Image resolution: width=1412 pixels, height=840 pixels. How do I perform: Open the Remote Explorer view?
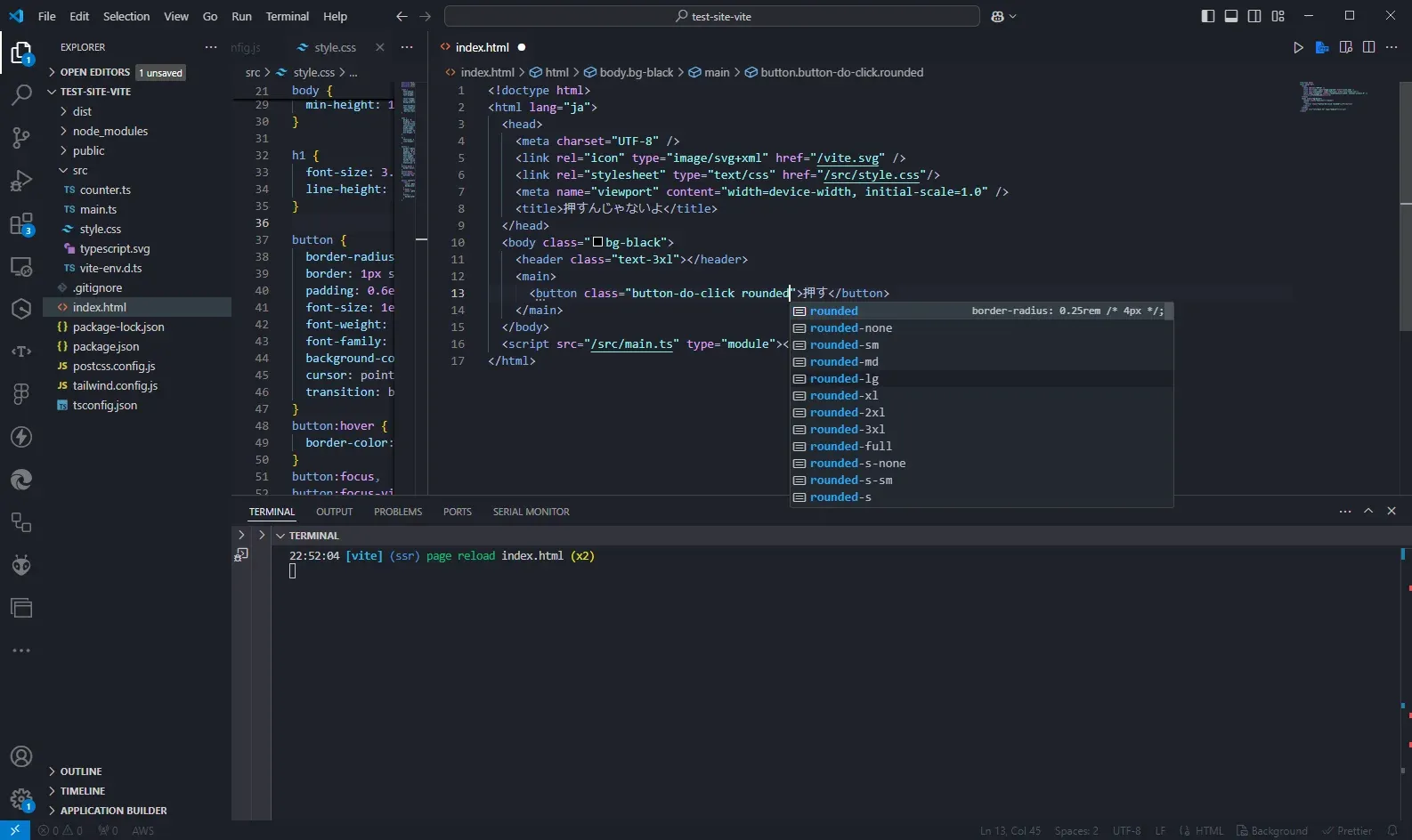point(21,266)
